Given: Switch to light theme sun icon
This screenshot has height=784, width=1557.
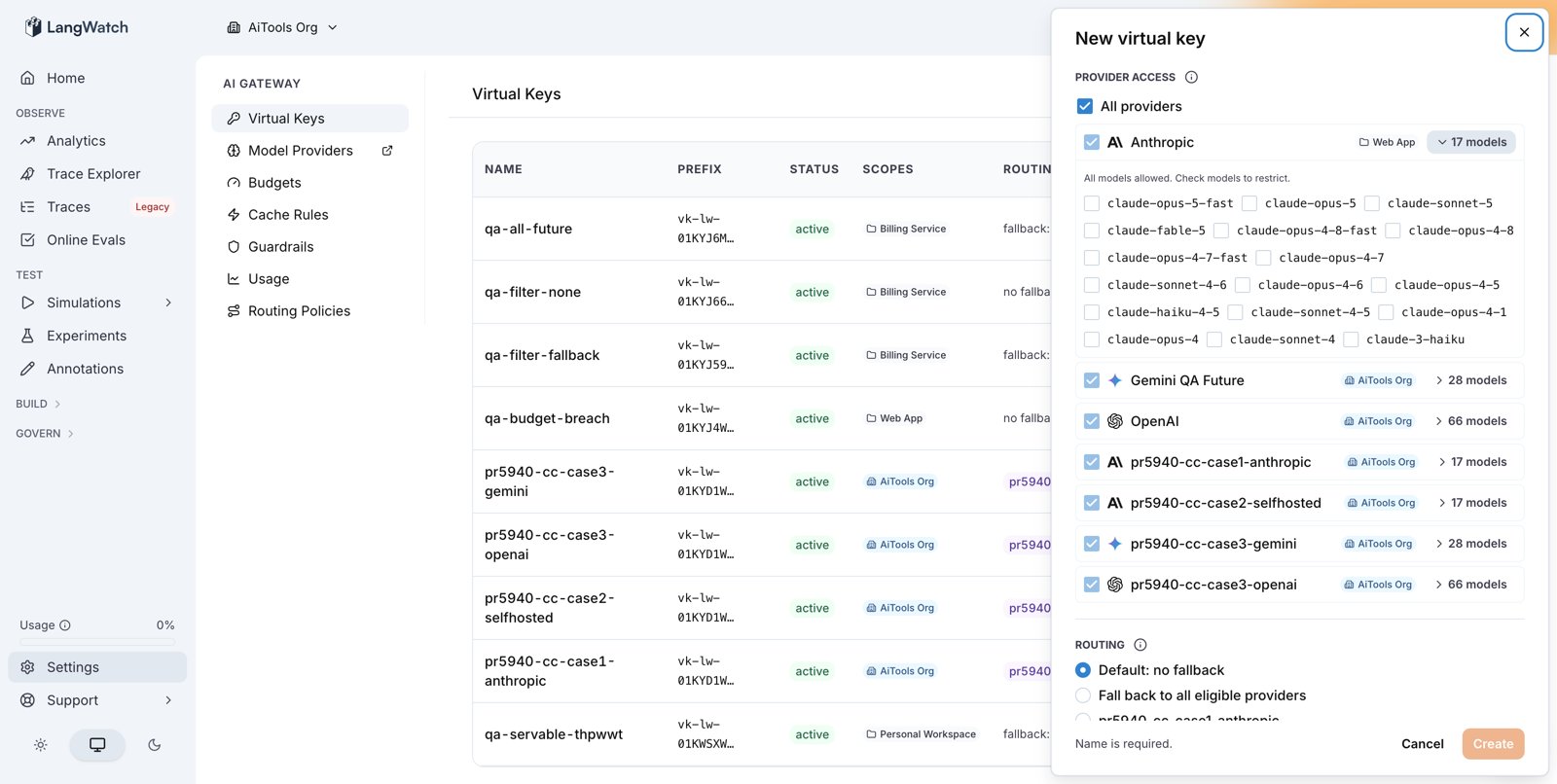Looking at the screenshot, I should (x=41, y=745).
